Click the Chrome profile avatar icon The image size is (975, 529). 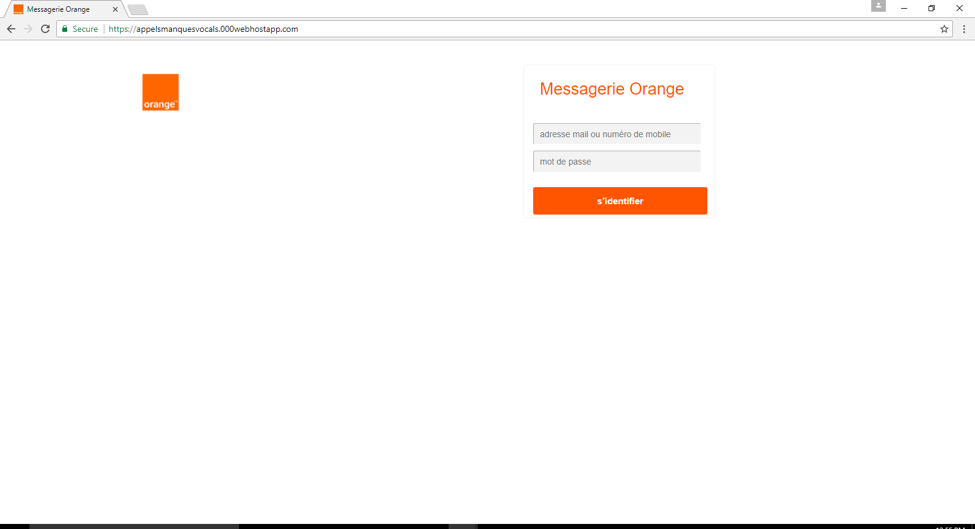click(878, 6)
